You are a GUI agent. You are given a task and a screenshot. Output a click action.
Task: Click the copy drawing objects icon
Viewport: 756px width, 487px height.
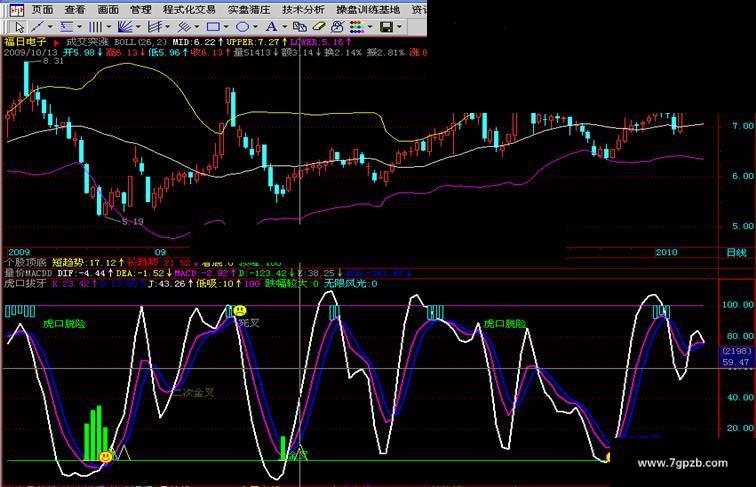click(x=299, y=27)
